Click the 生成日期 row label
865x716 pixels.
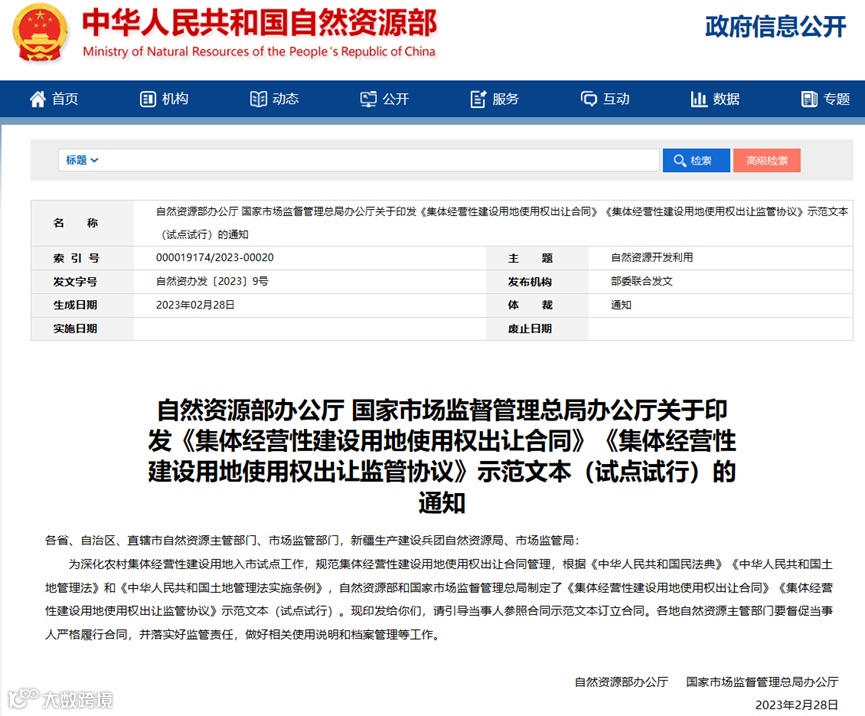pyautogui.click(x=75, y=305)
